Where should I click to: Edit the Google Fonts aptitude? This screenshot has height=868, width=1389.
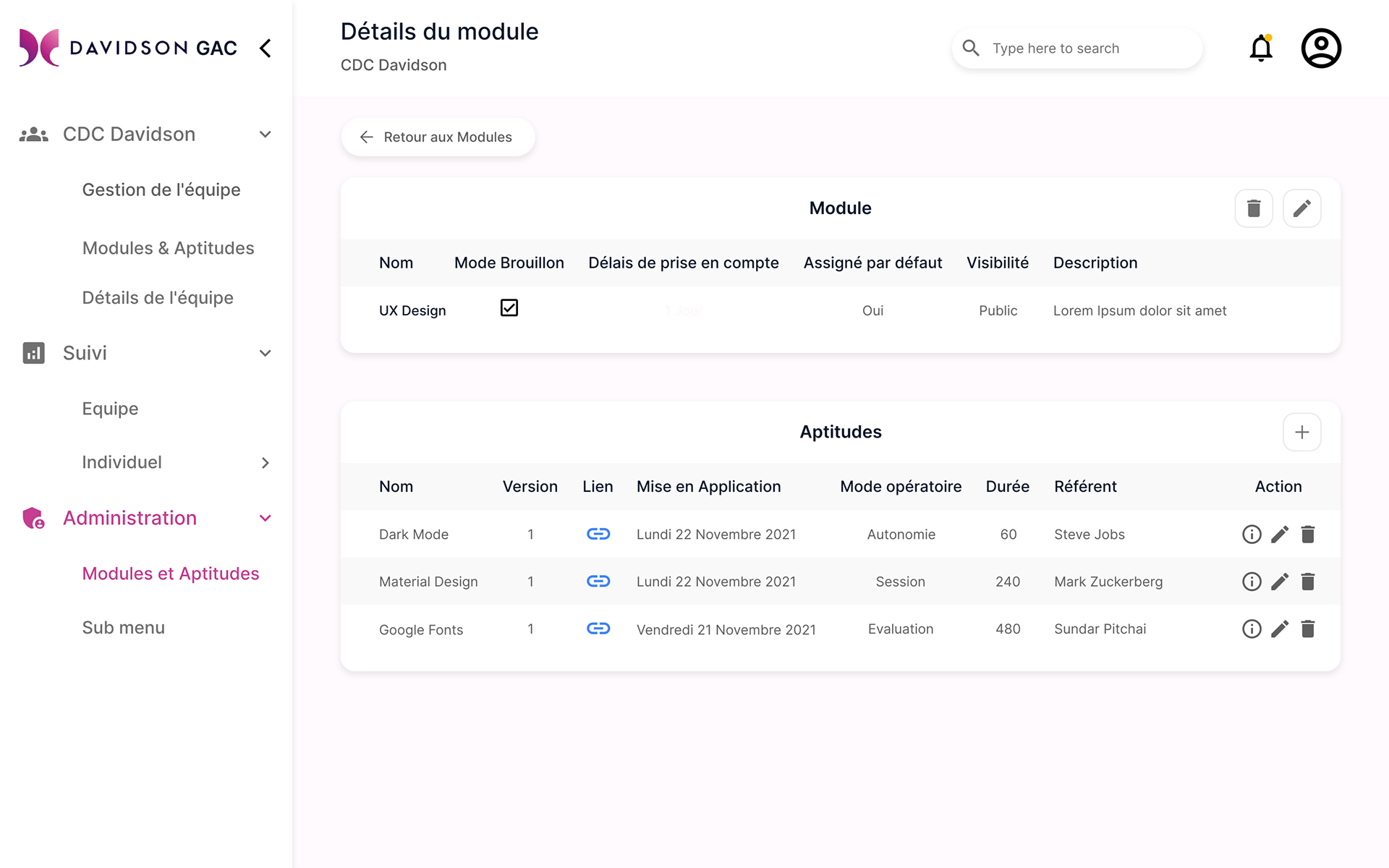pyautogui.click(x=1279, y=629)
